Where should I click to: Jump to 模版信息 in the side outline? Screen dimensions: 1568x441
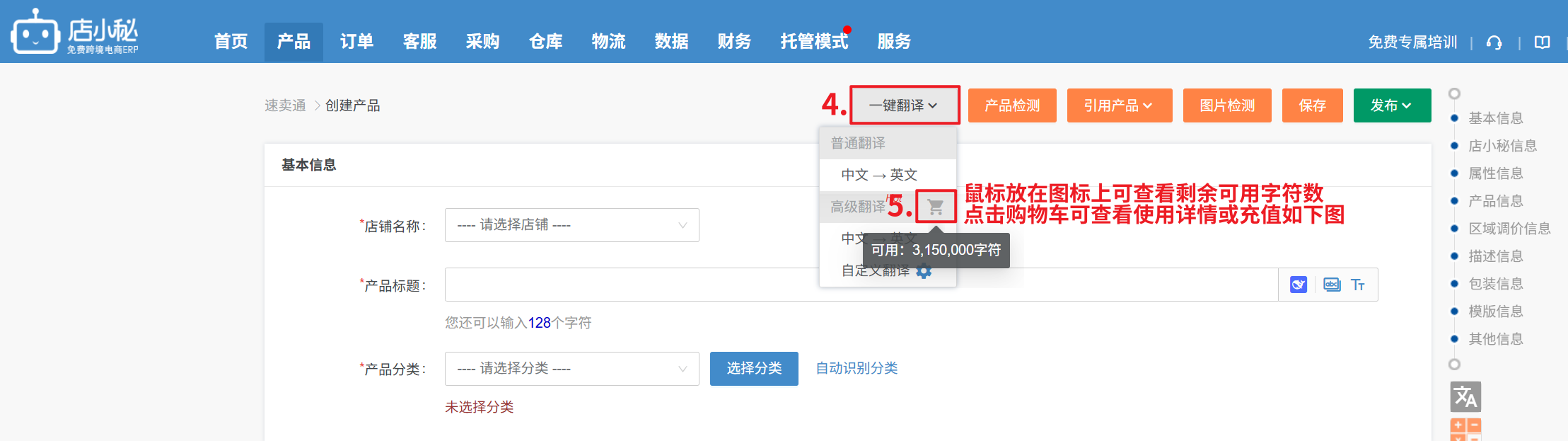tap(1495, 311)
